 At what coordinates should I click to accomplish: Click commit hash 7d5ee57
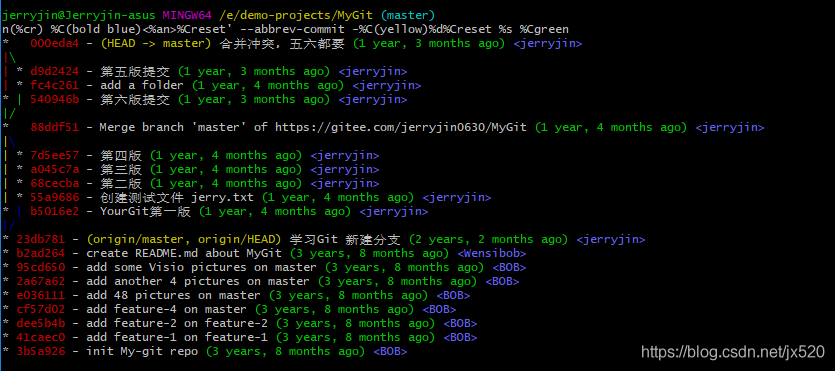click(x=54, y=156)
